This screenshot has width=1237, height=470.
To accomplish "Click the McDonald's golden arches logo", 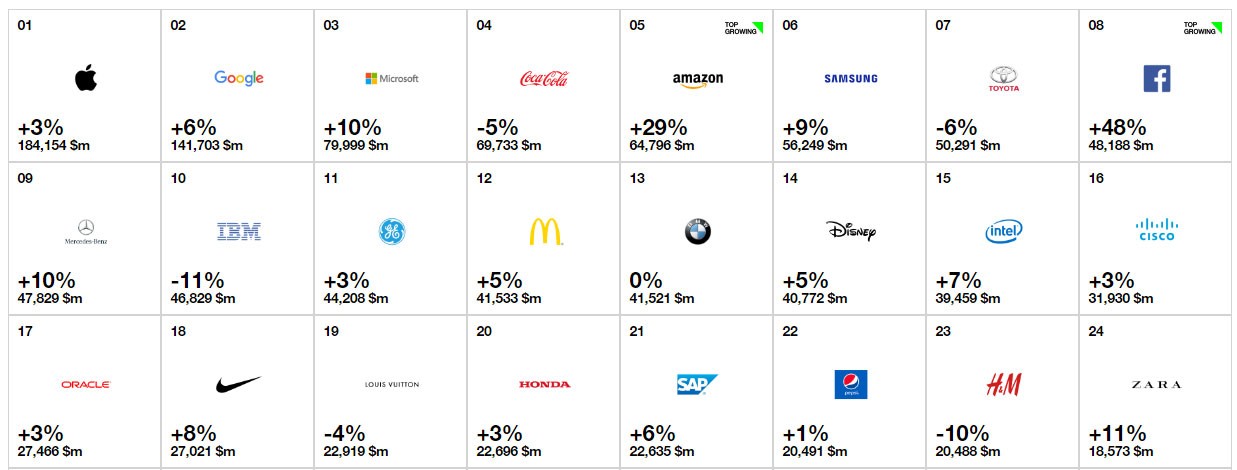I will click(545, 233).
